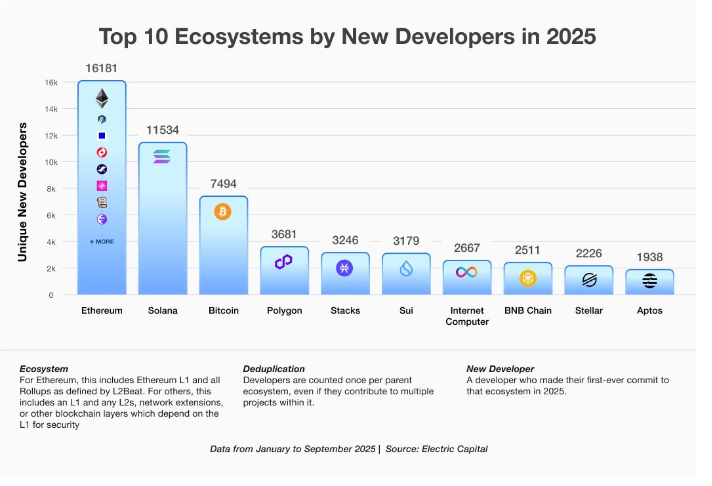Click the Ethereum diamond logo
This screenshot has height=486, width=712.
102,98
